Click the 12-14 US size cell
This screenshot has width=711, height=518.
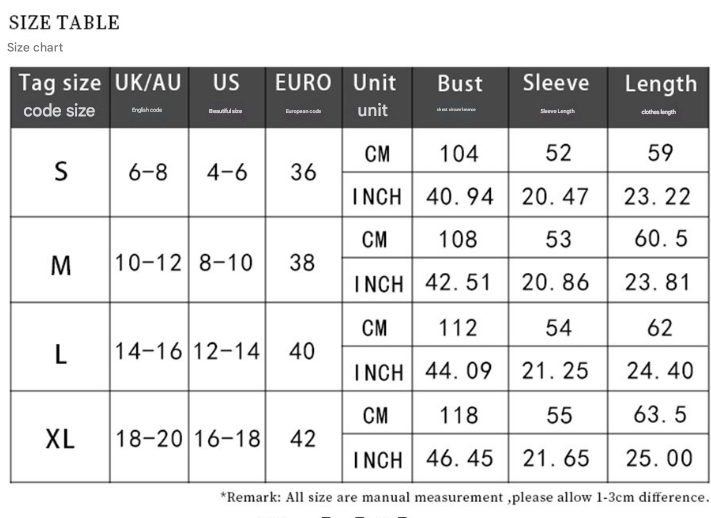coord(227,351)
